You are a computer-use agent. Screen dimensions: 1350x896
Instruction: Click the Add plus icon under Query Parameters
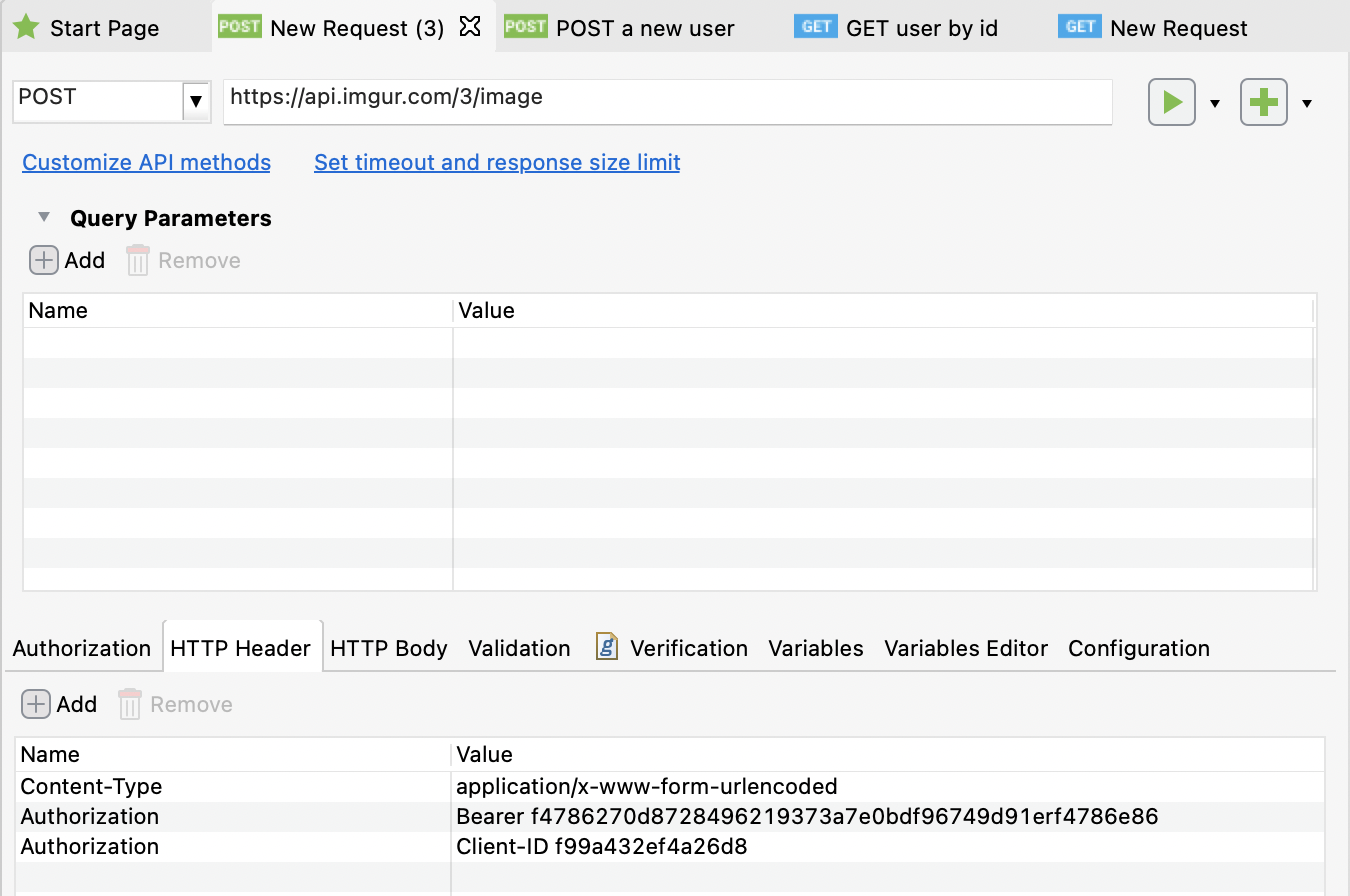(x=43, y=260)
